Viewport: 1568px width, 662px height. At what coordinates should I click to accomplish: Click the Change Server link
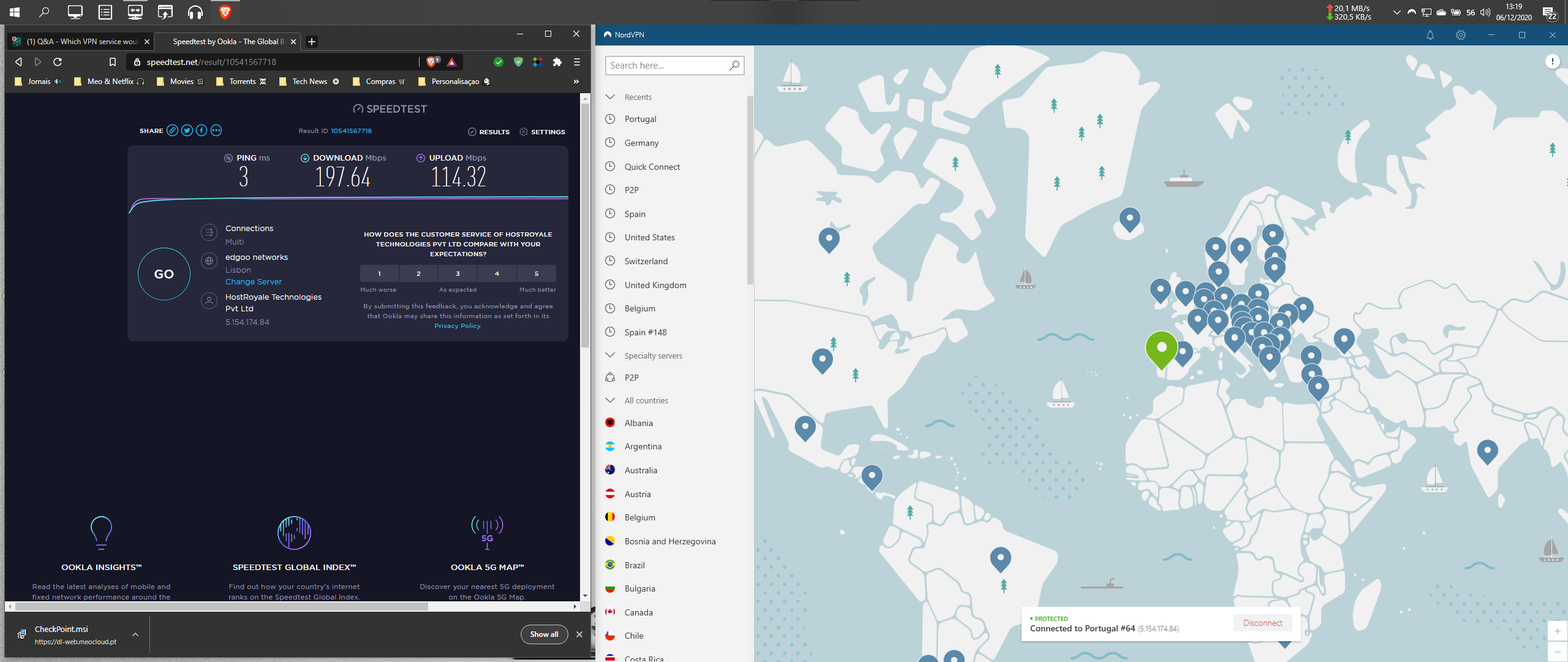(254, 282)
